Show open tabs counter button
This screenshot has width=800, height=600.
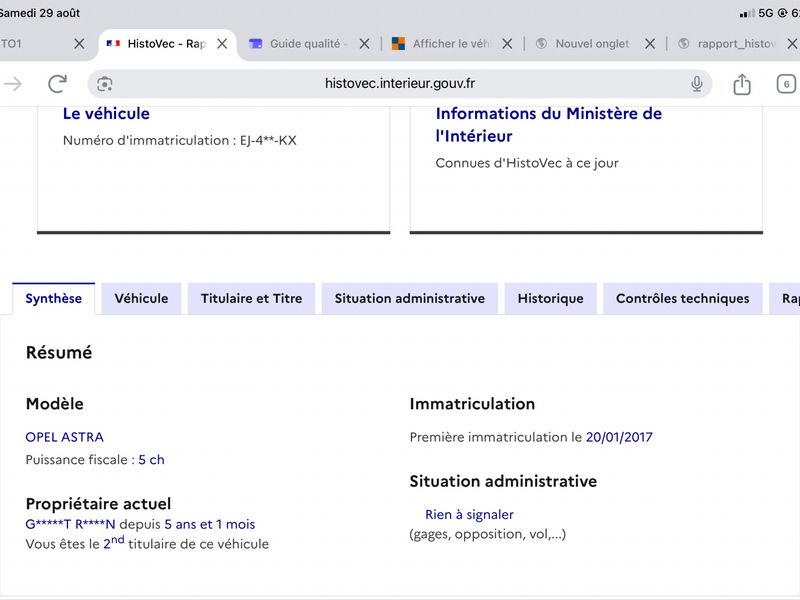pyautogui.click(x=786, y=84)
